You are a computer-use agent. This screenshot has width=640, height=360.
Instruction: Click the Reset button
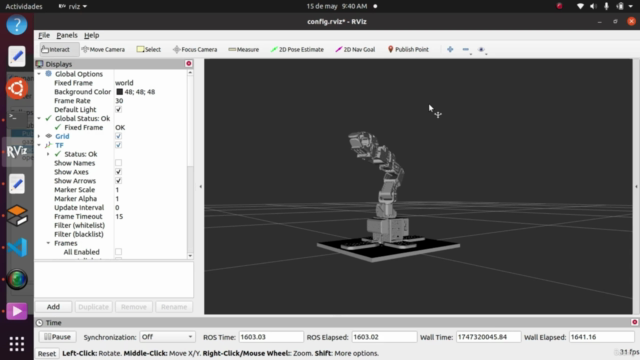[47, 353]
